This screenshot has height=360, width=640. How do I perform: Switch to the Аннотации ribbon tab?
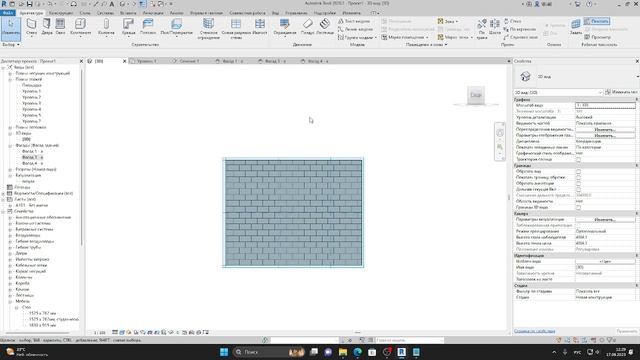coord(153,13)
